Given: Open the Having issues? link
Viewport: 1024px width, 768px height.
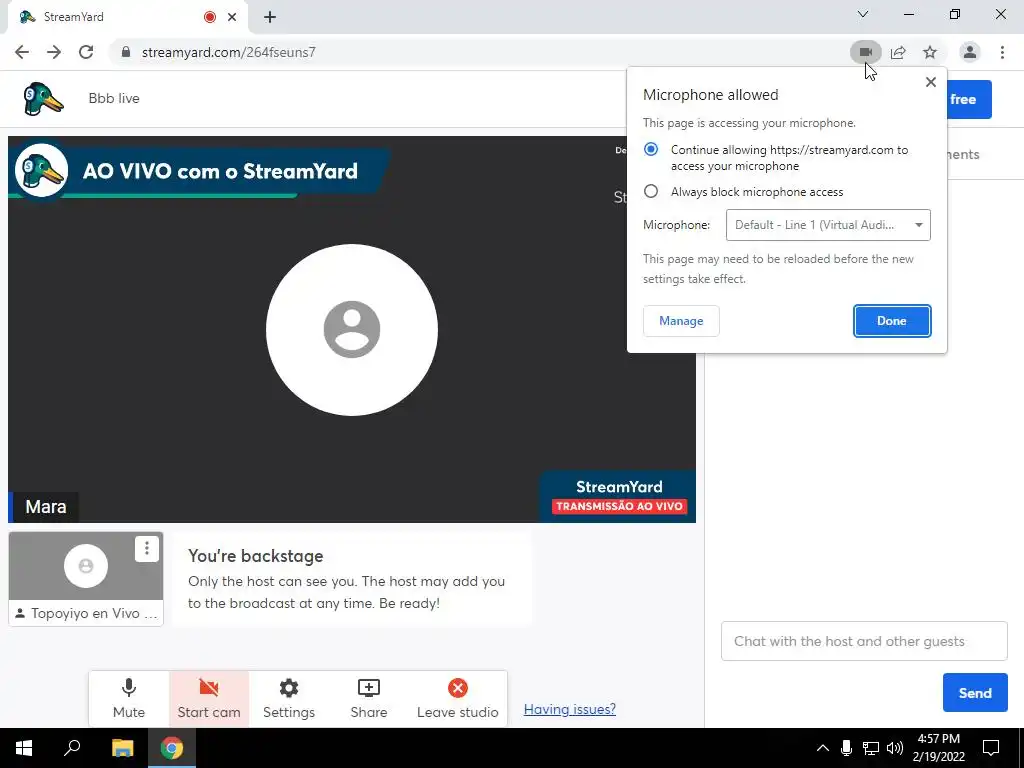Looking at the screenshot, I should point(569,709).
